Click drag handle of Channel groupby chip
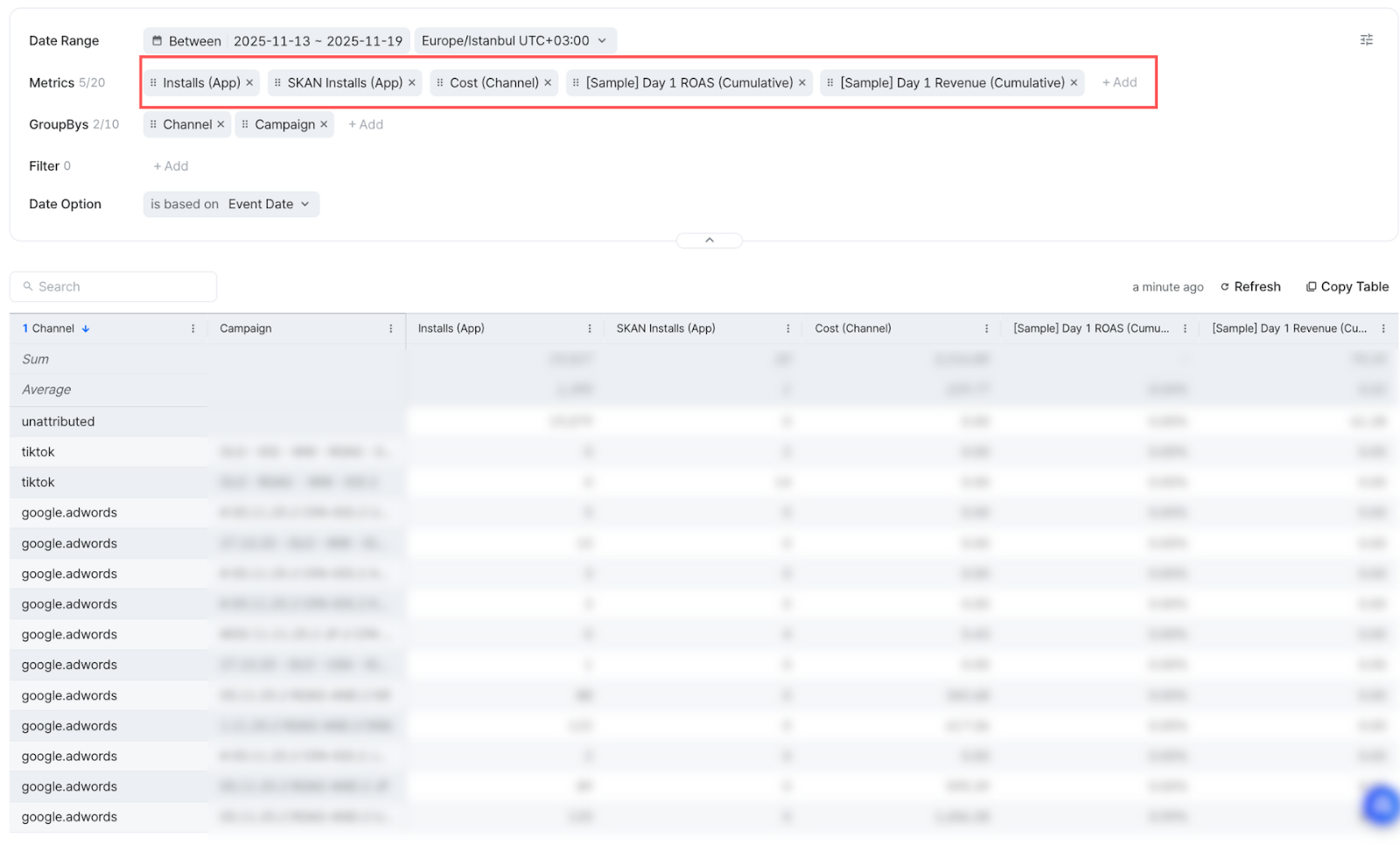This screenshot has height=845, width=1400. click(153, 125)
